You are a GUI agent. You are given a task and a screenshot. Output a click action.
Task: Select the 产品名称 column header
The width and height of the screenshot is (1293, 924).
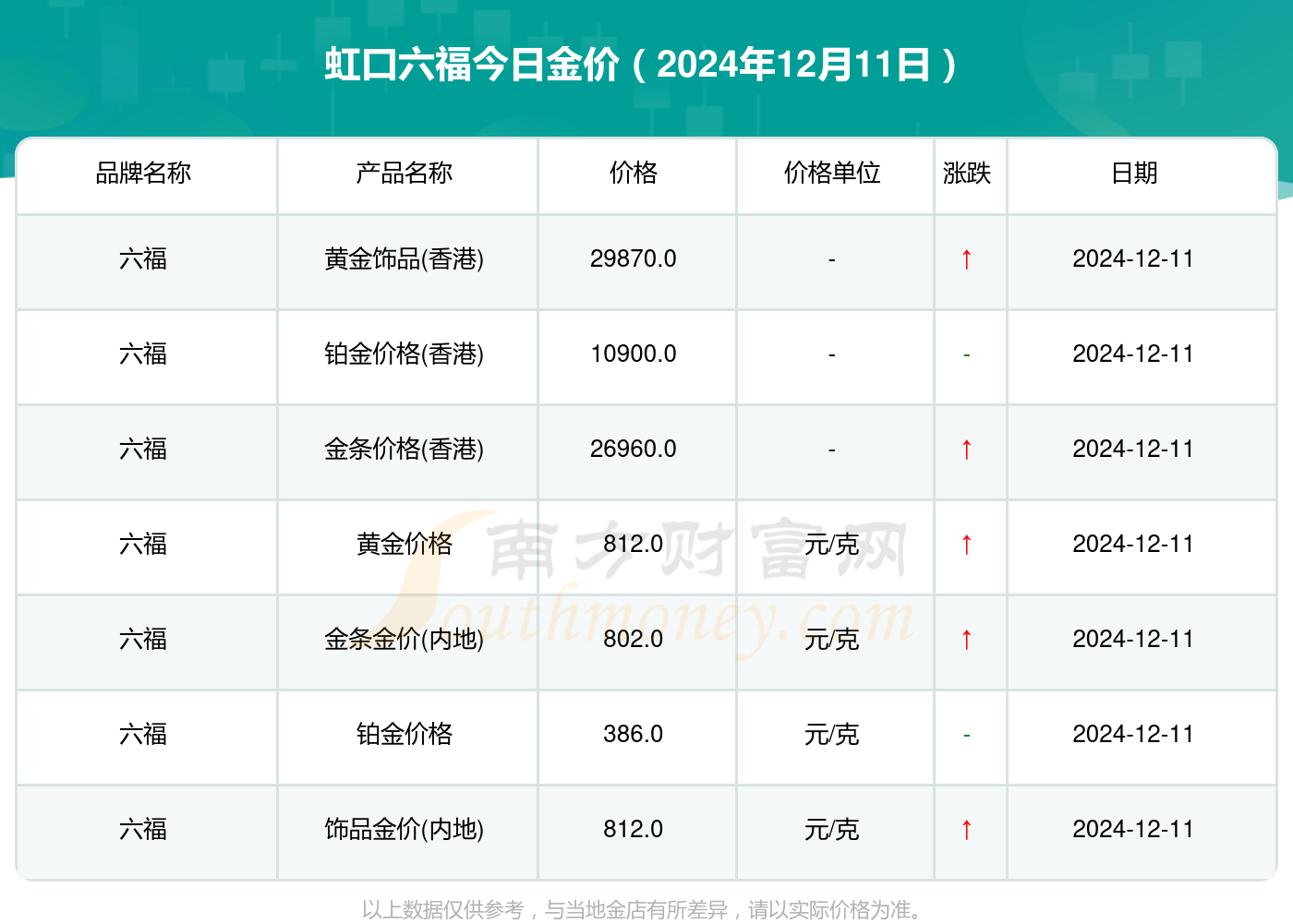click(x=405, y=173)
